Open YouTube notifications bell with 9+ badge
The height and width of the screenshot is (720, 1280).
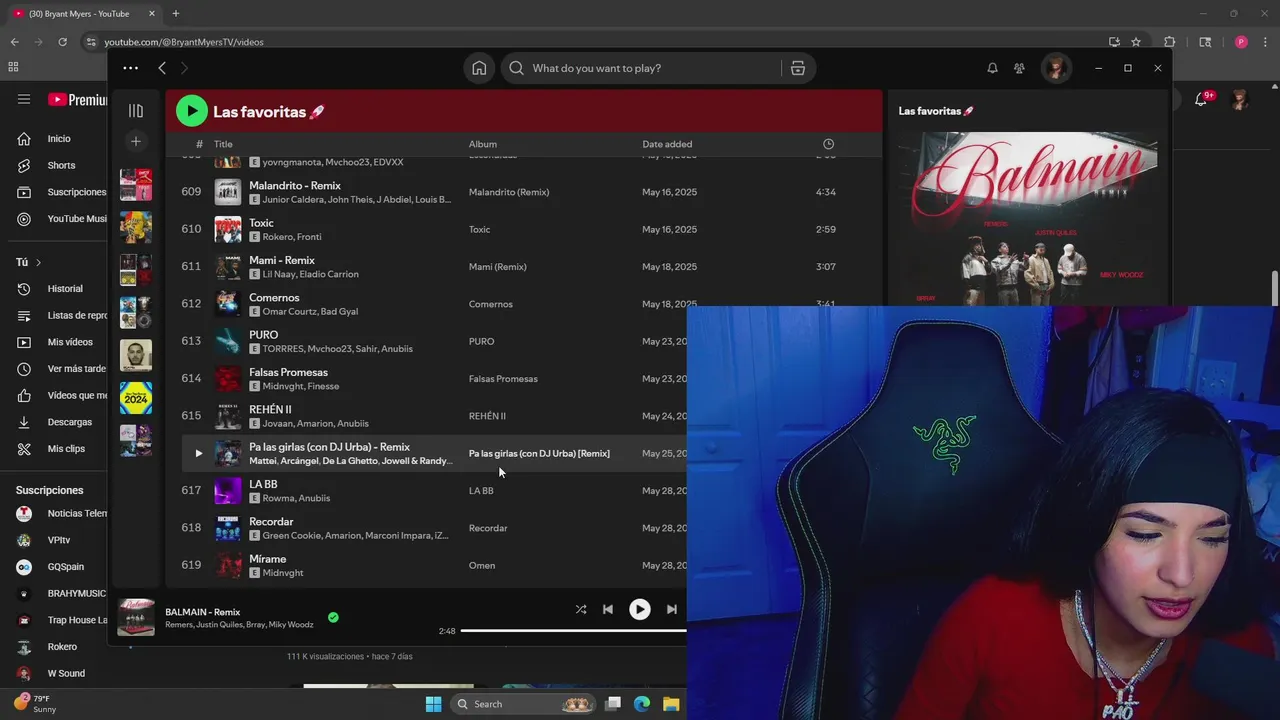(x=1203, y=99)
